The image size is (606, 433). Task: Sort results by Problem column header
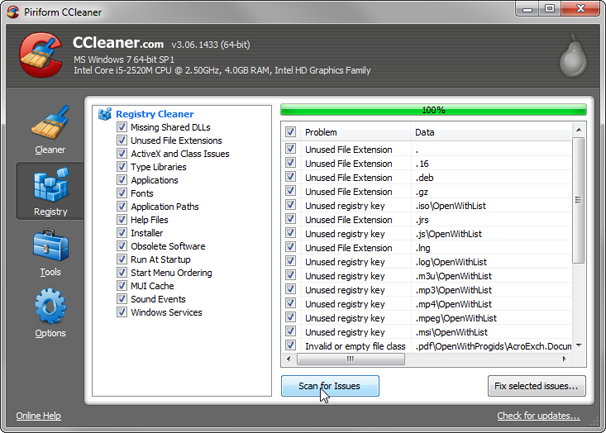(x=355, y=132)
